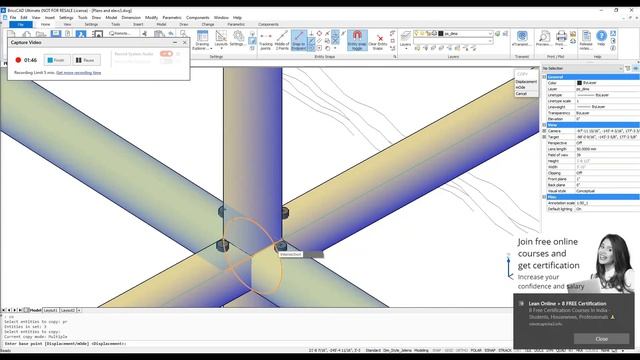This screenshot has width=640, height=360.
Task: Open the Drawing Explorer icon
Action: point(202,40)
